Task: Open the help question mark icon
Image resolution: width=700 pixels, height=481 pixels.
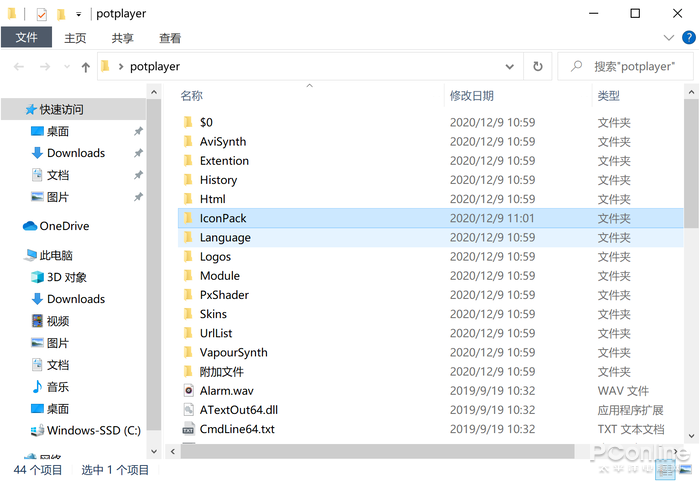Action: pyautogui.click(x=689, y=38)
